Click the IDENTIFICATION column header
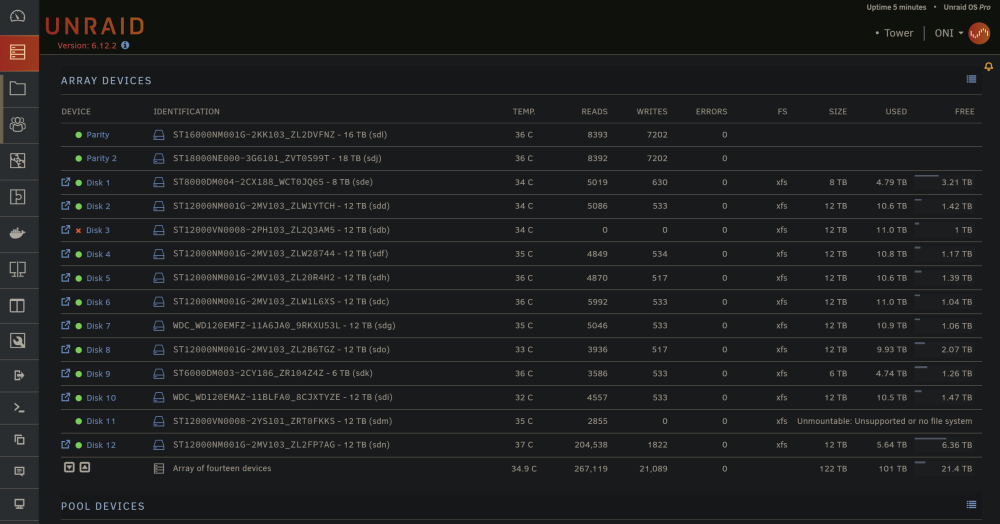The image size is (1000, 524). (186, 112)
